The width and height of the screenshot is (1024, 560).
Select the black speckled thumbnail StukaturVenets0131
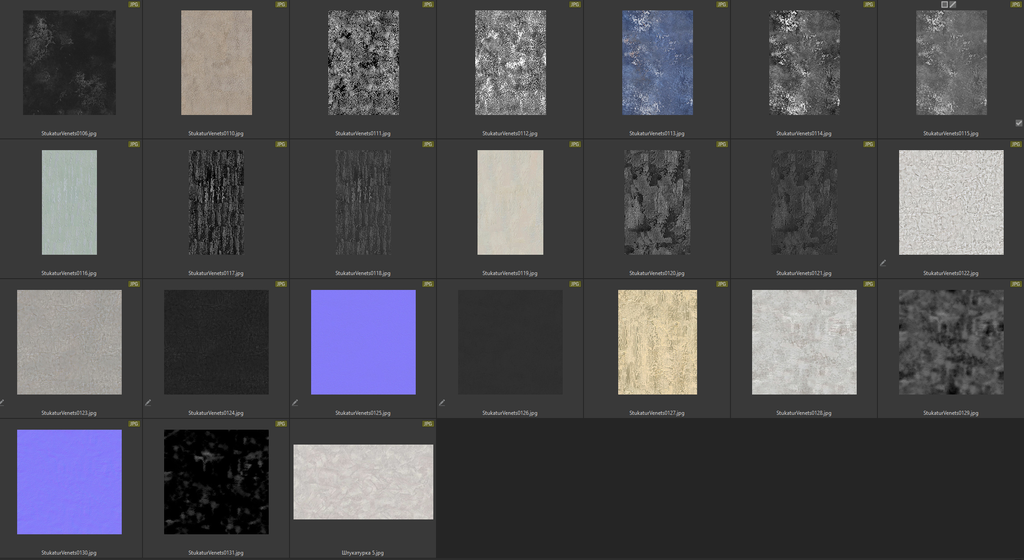point(216,482)
